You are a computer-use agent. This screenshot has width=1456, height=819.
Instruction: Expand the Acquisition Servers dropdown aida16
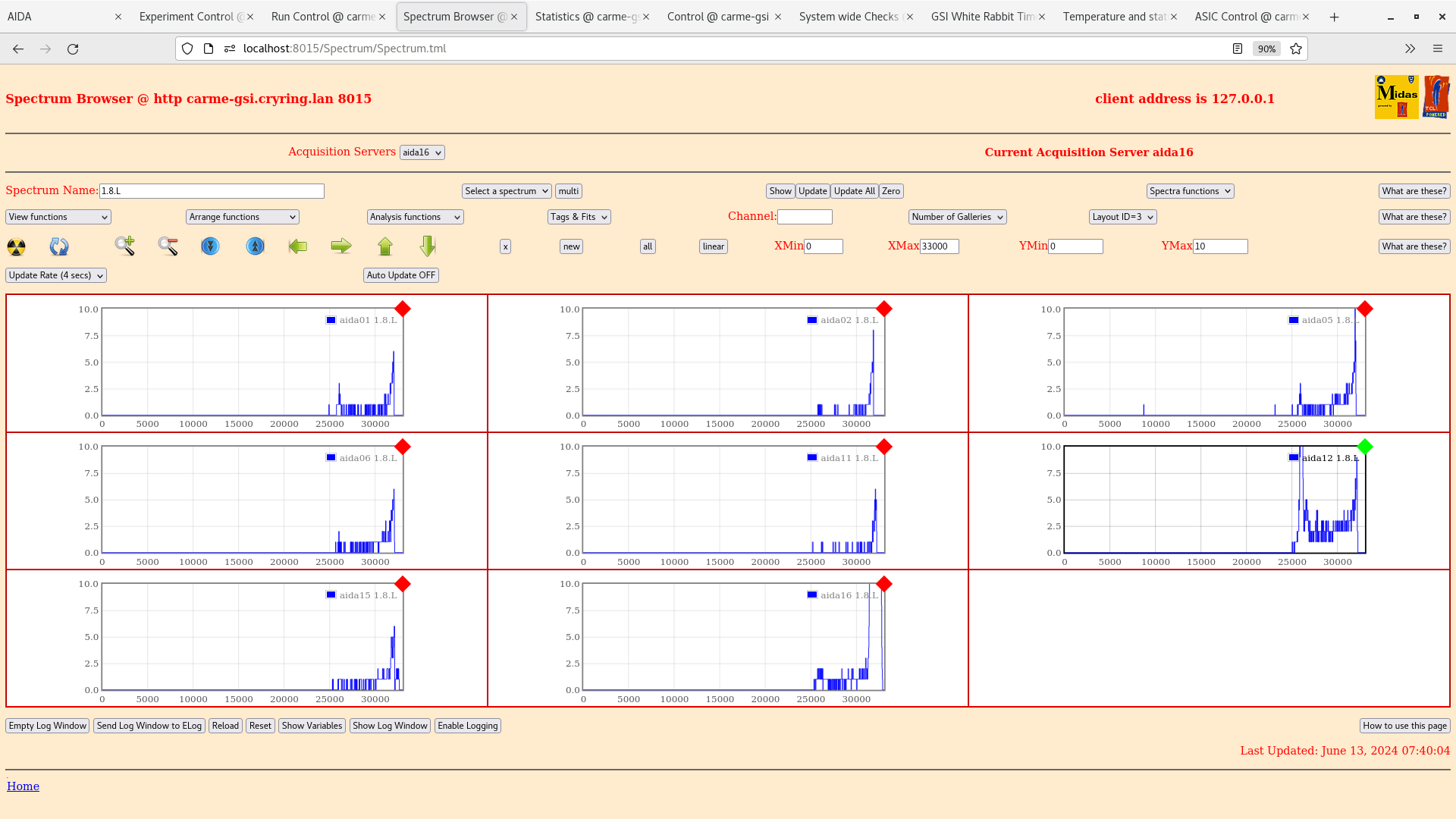(x=421, y=152)
